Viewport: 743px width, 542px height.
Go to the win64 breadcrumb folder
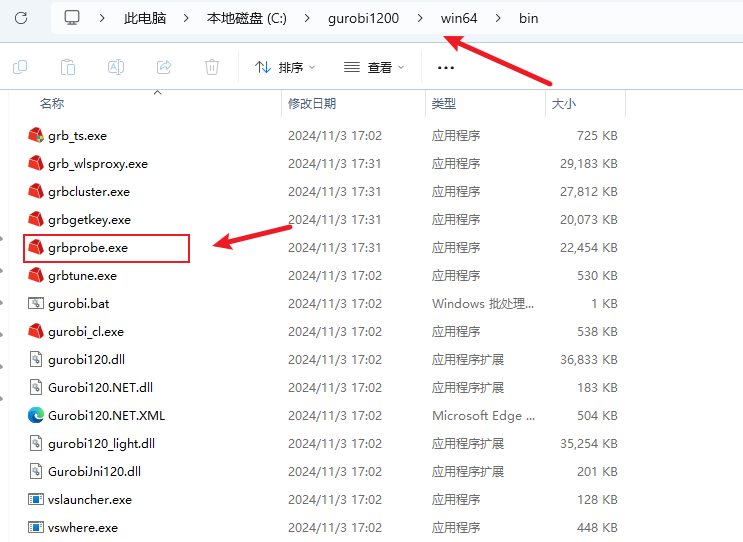pyautogui.click(x=459, y=18)
